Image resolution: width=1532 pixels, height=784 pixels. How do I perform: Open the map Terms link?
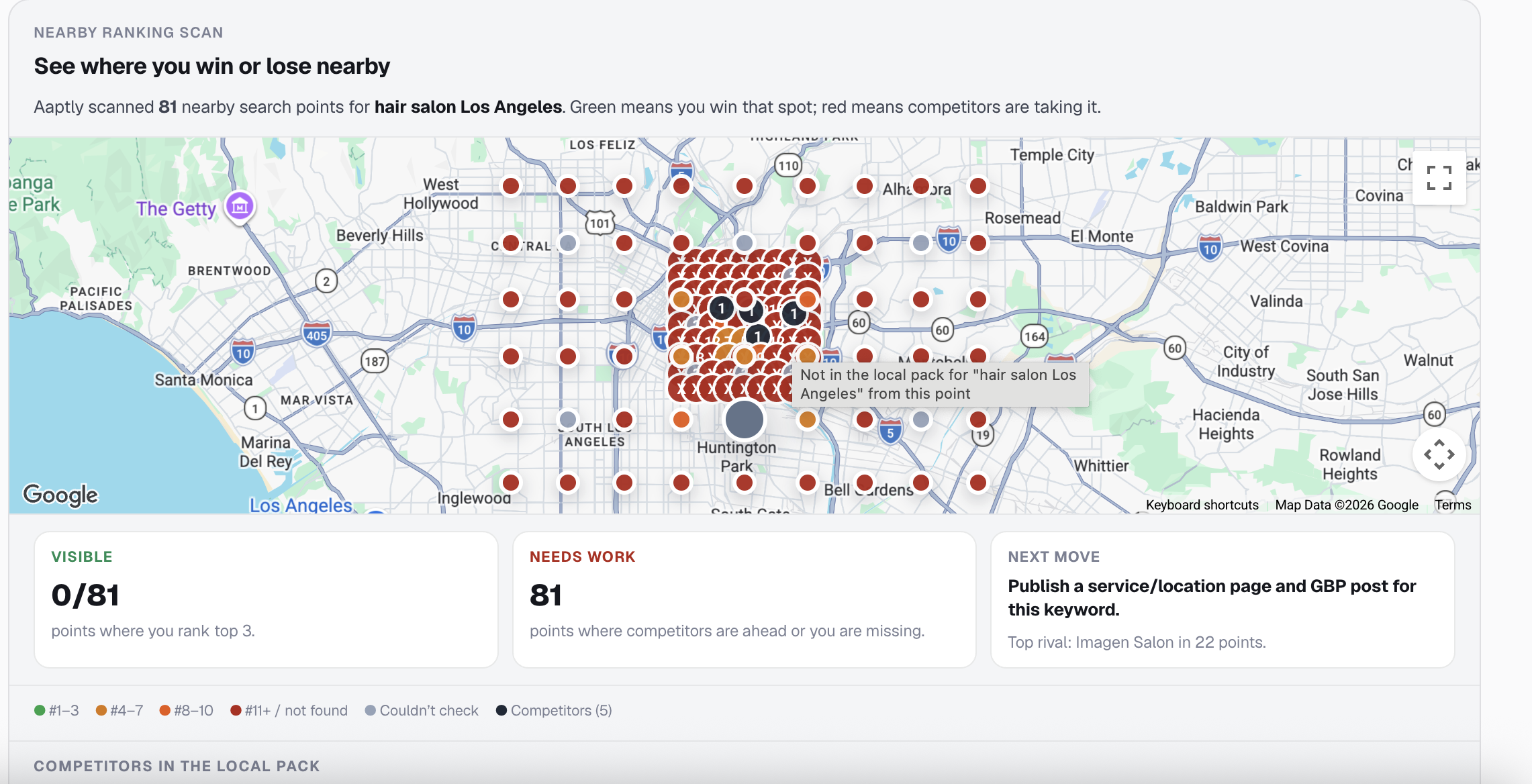[x=1453, y=505]
